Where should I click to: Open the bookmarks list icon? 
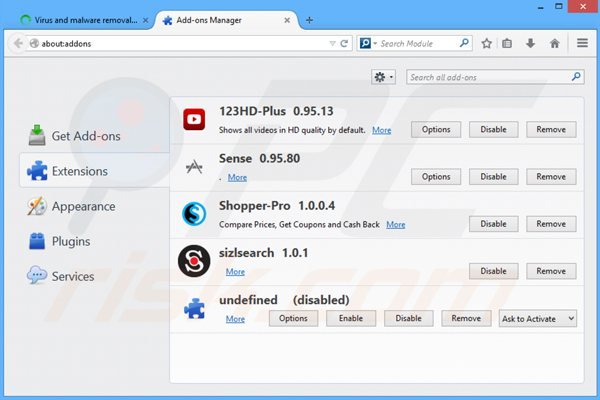coord(508,43)
